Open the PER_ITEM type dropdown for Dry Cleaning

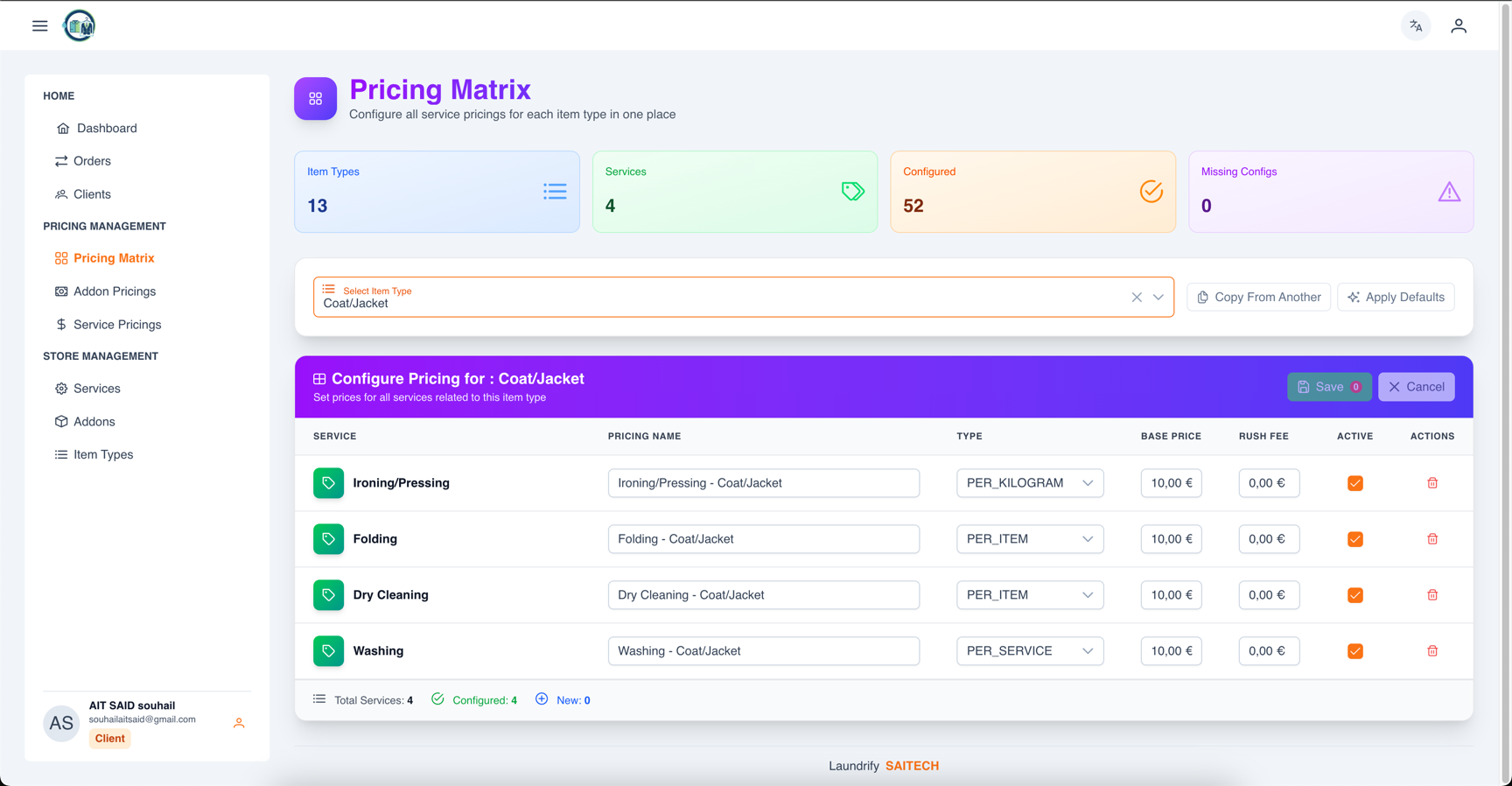1030,595
